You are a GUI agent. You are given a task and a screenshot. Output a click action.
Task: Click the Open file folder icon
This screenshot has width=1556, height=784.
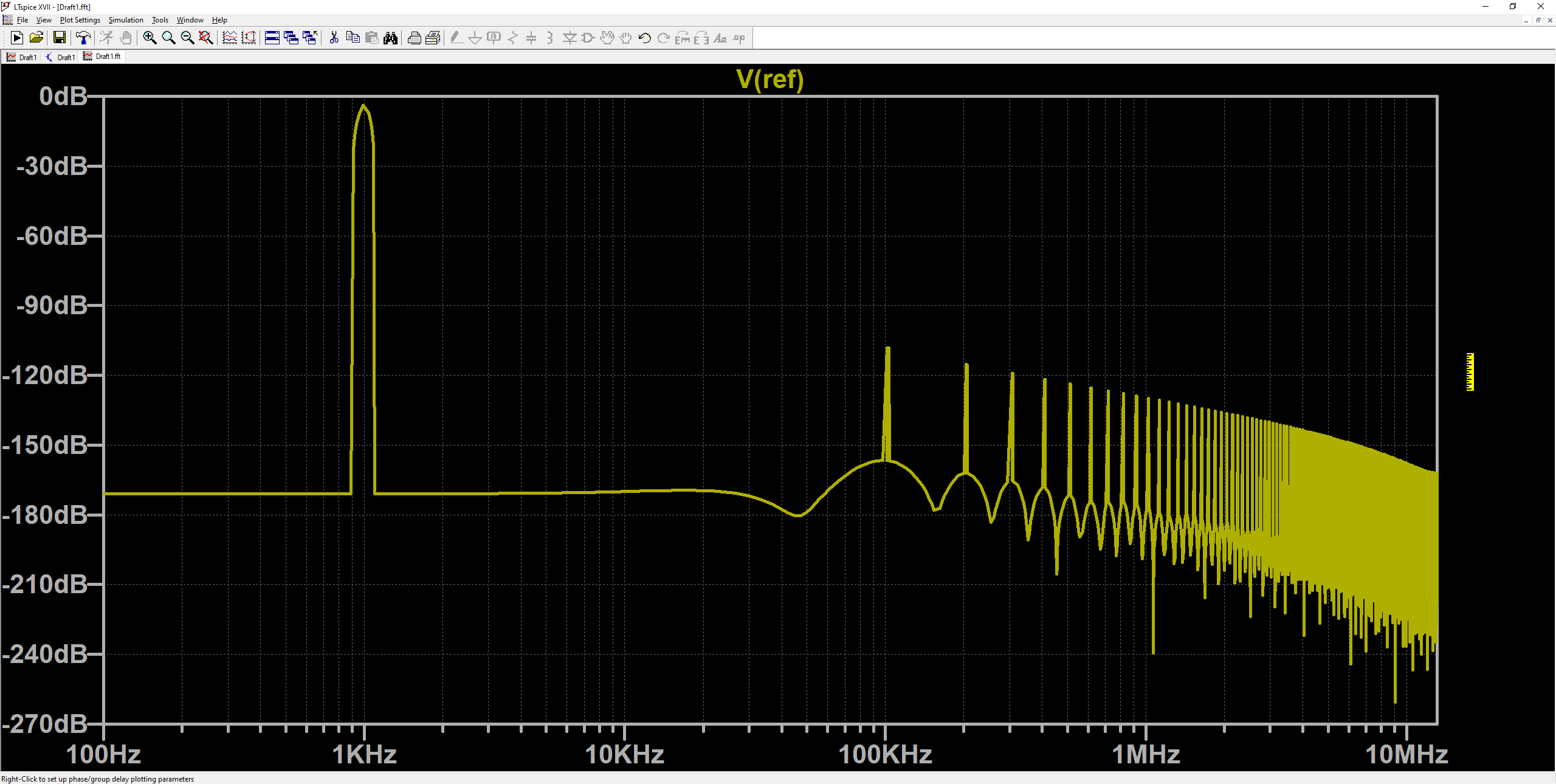tap(36, 38)
